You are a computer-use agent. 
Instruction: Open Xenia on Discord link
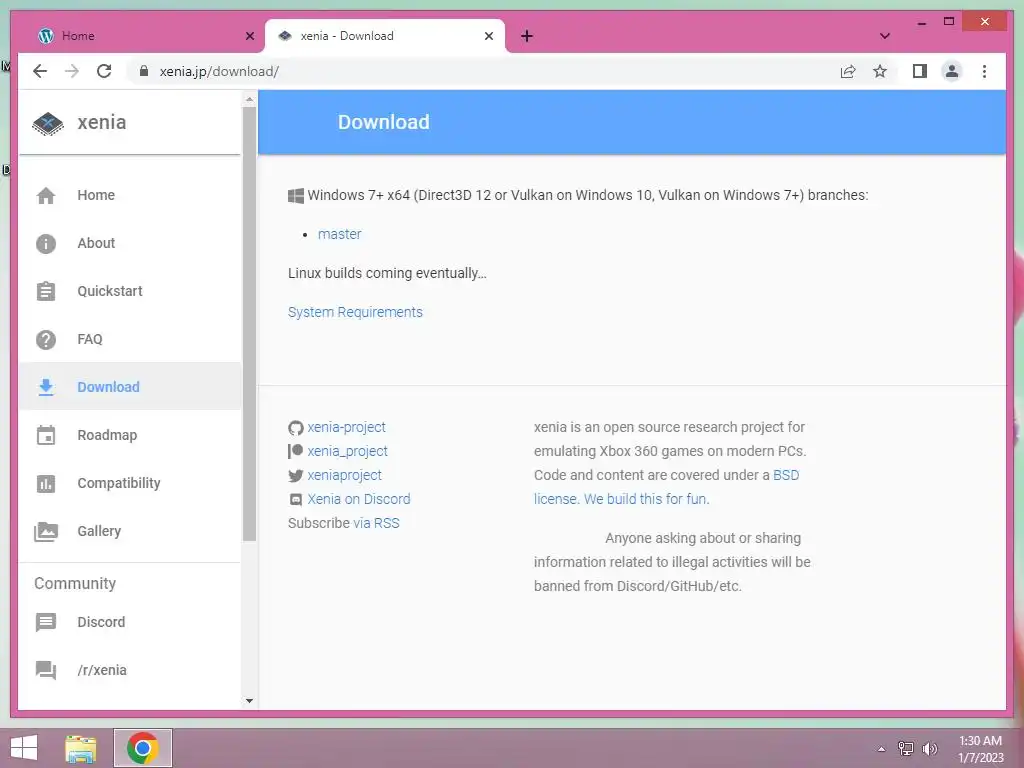[359, 500]
